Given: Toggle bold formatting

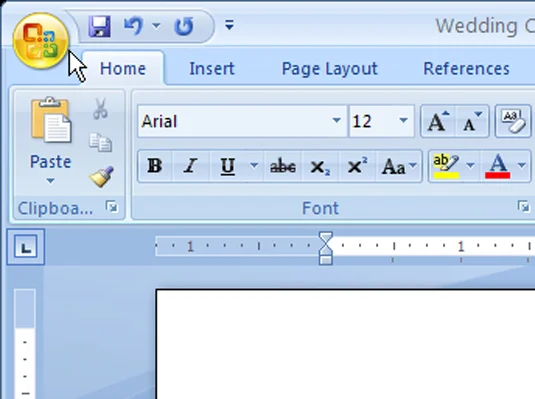Looking at the screenshot, I should click(155, 166).
